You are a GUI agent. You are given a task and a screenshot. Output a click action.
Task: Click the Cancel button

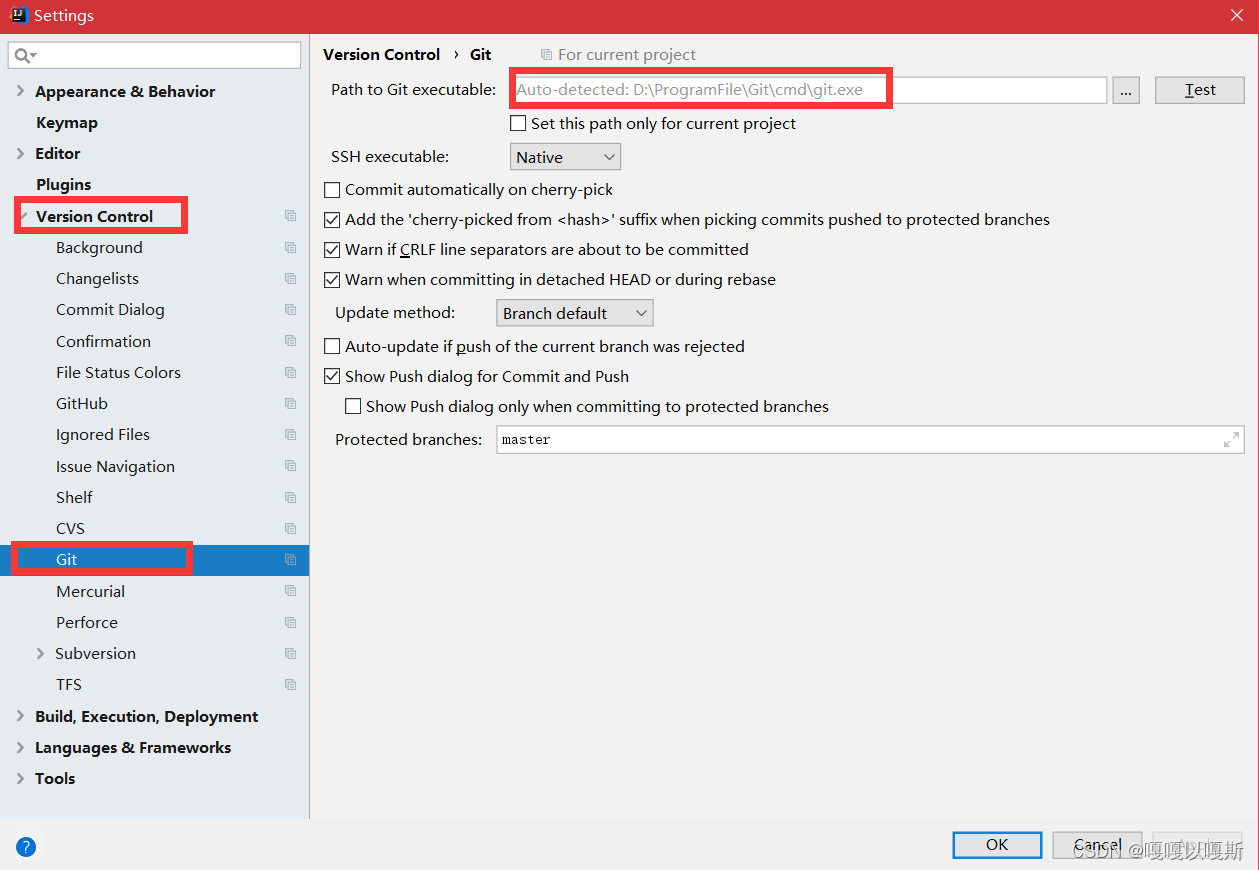[1098, 845]
